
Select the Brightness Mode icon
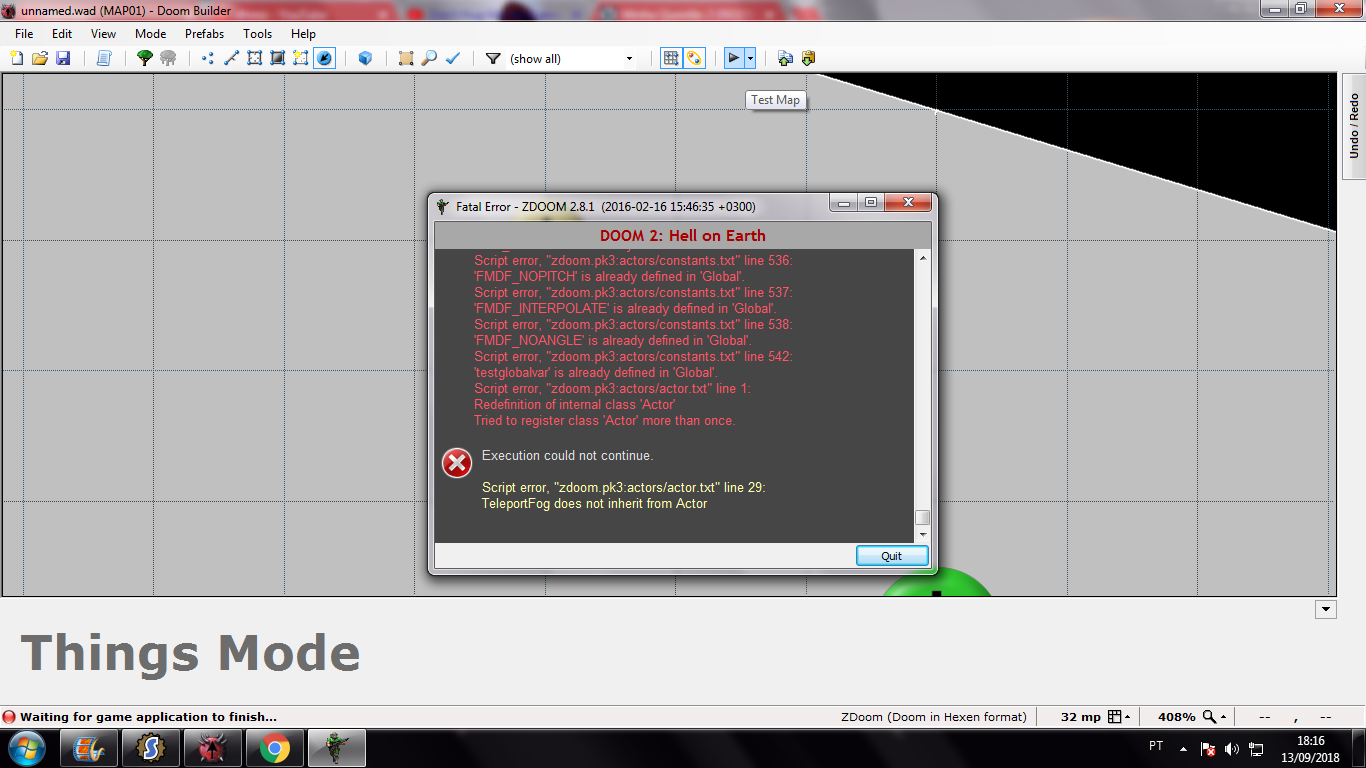point(277,58)
